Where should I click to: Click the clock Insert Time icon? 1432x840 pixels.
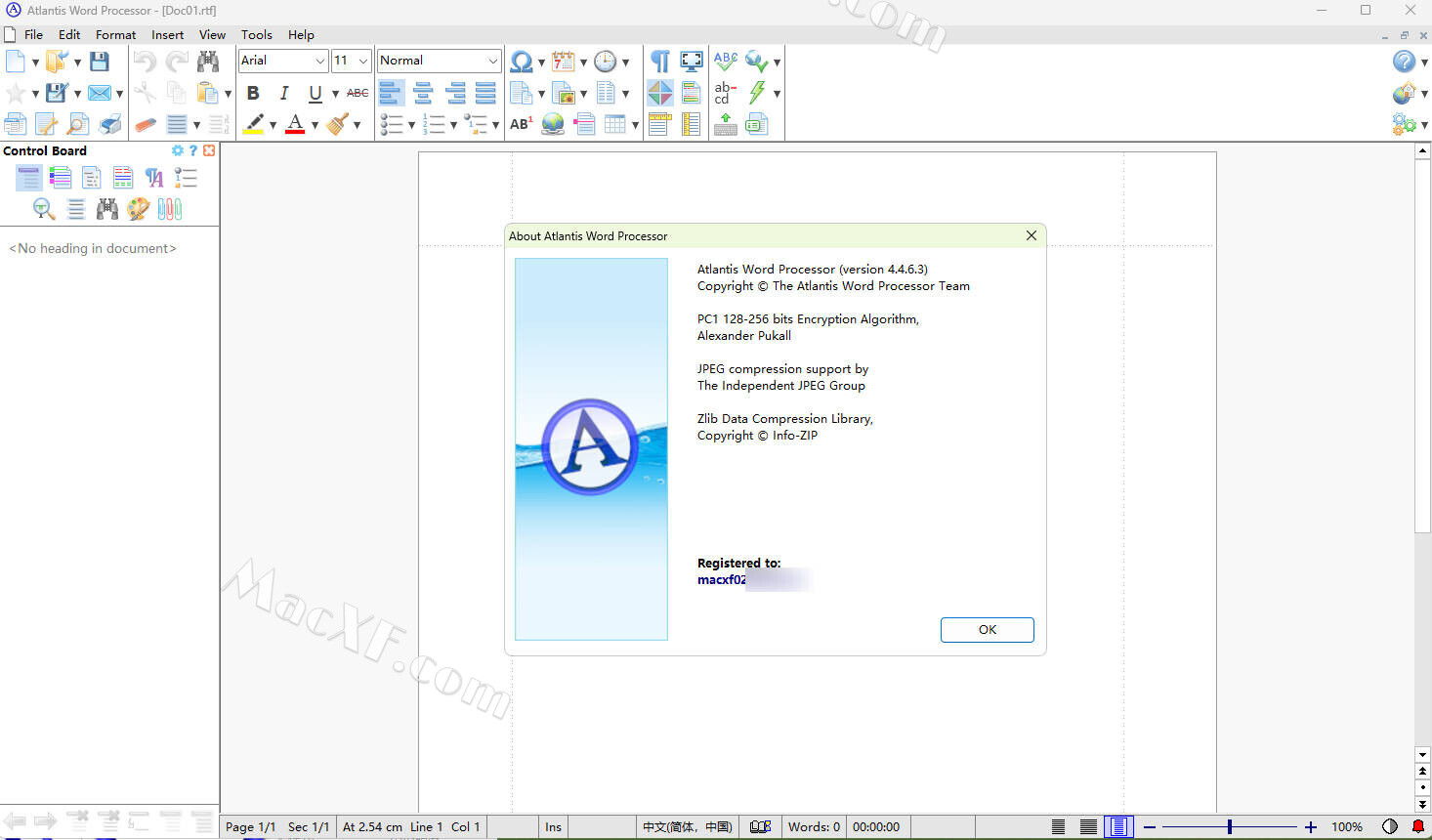click(606, 62)
